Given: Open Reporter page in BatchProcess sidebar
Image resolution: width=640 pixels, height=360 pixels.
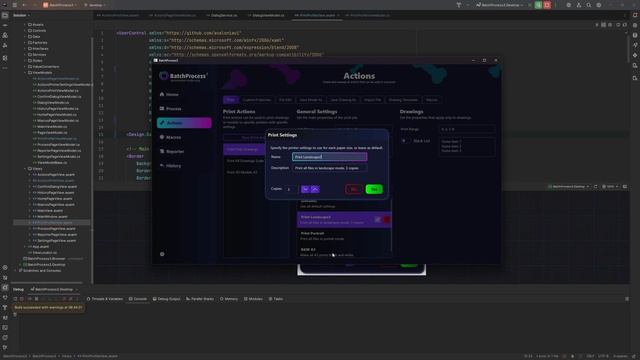Looking at the screenshot, I should 184,151.
